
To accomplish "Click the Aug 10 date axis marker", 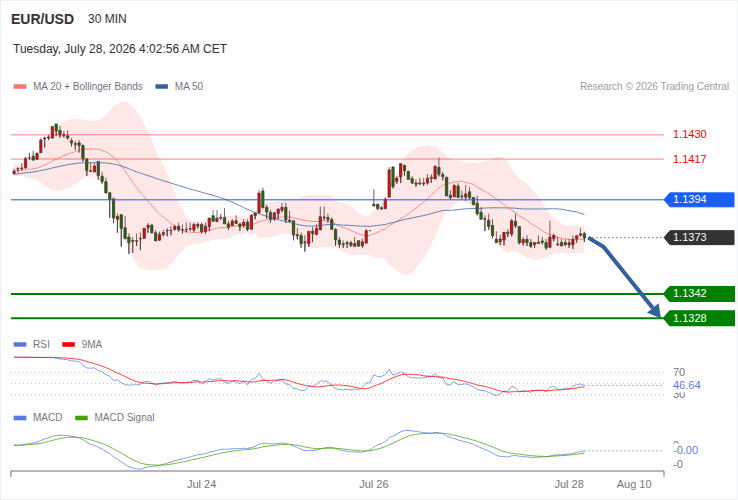I will (634, 484).
